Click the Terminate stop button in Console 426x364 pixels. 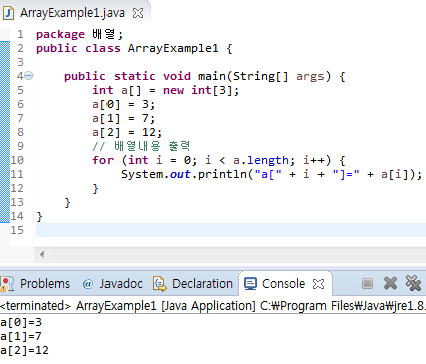(367, 284)
